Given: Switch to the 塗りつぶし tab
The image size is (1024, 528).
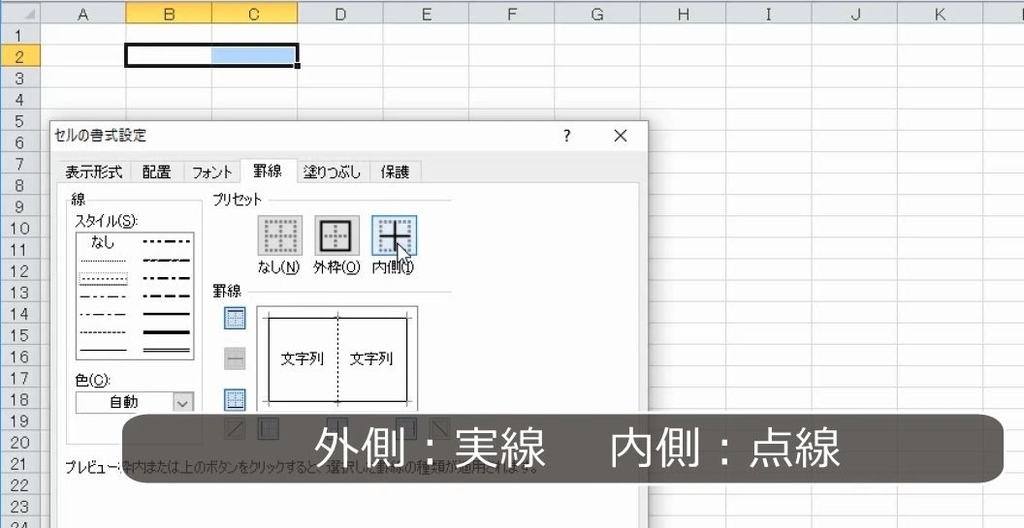Looking at the screenshot, I should click(332, 172).
